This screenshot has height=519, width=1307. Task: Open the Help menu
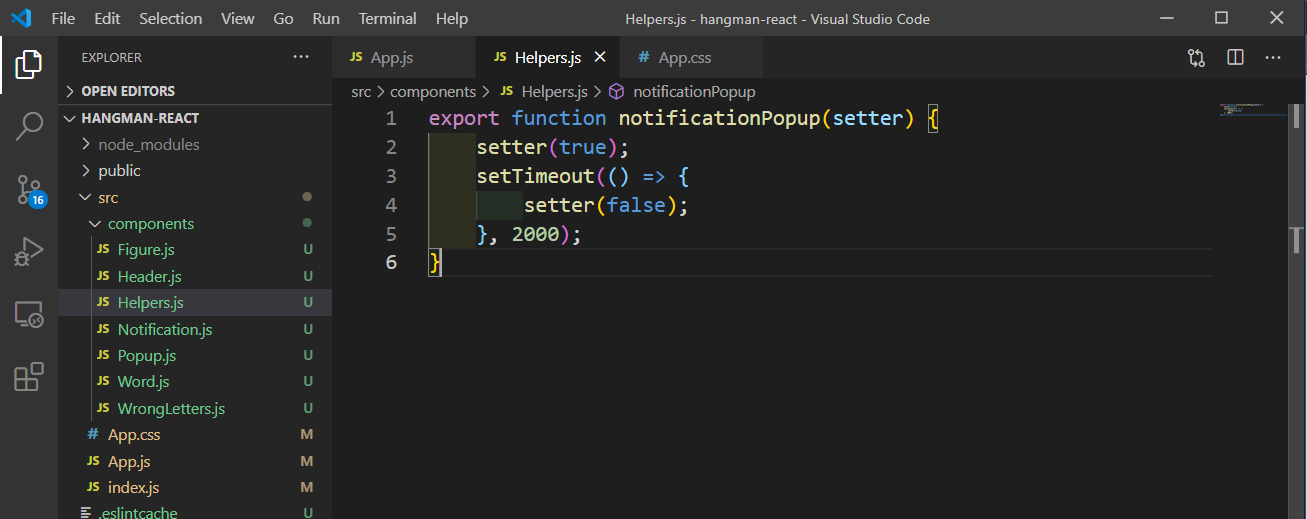[x=452, y=18]
